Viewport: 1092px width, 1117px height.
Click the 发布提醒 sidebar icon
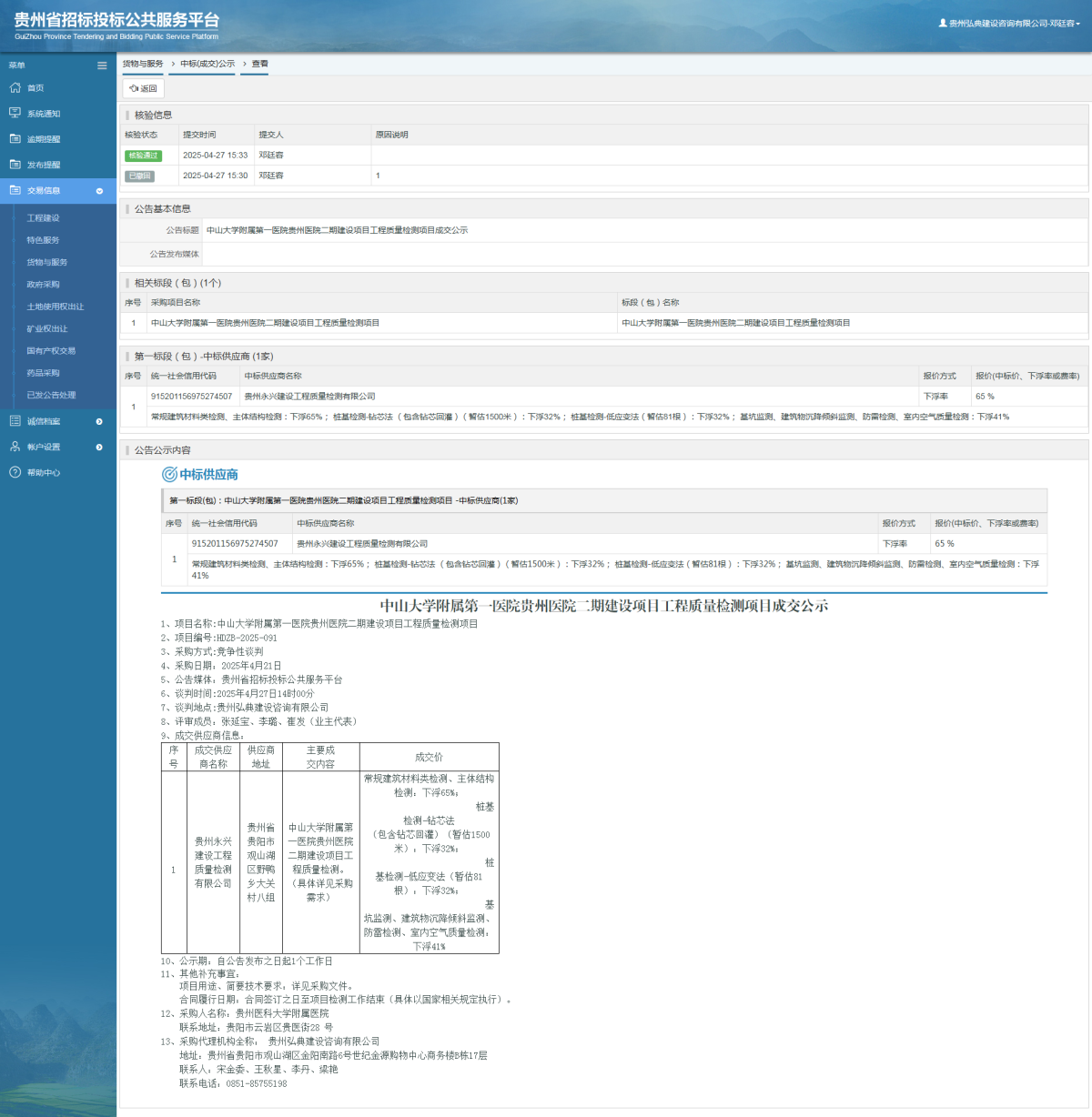[x=15, y=165]
